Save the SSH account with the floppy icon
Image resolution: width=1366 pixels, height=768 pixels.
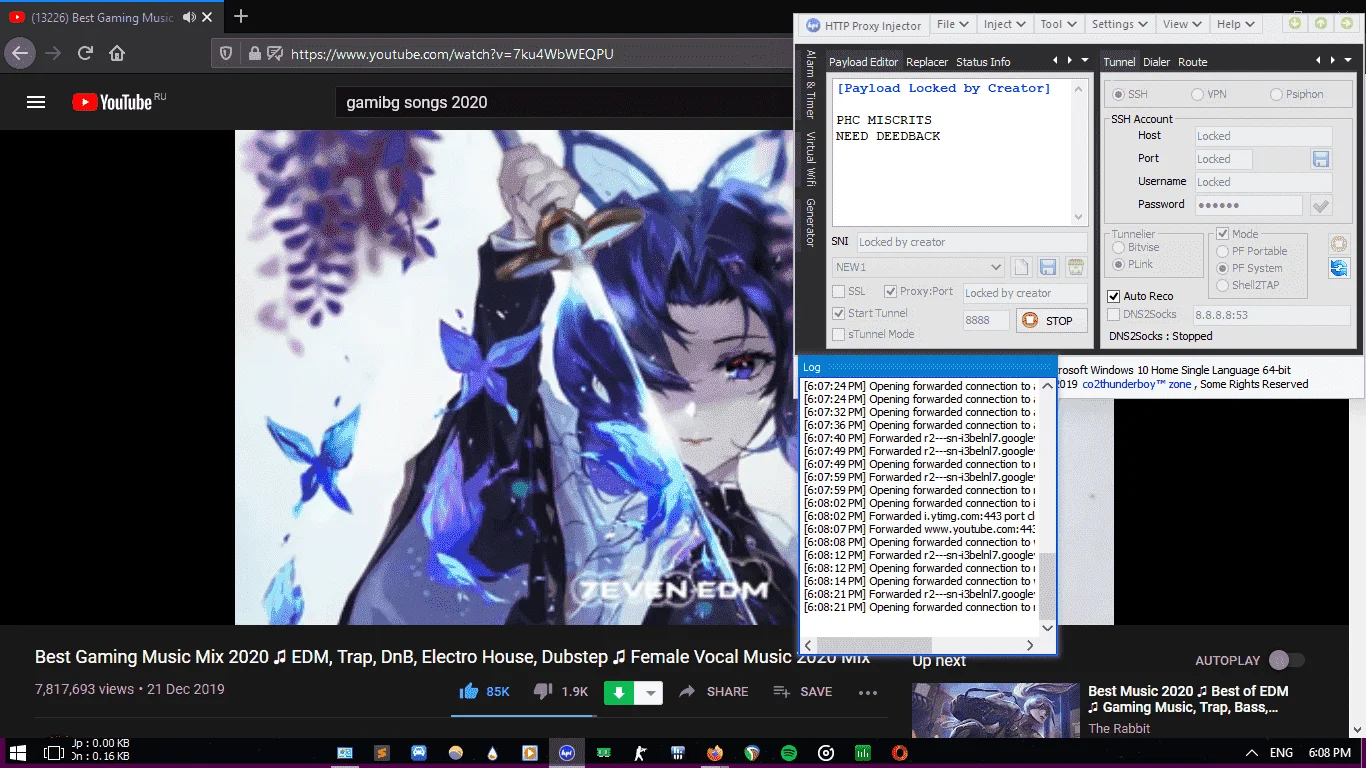coord(1321,159)
